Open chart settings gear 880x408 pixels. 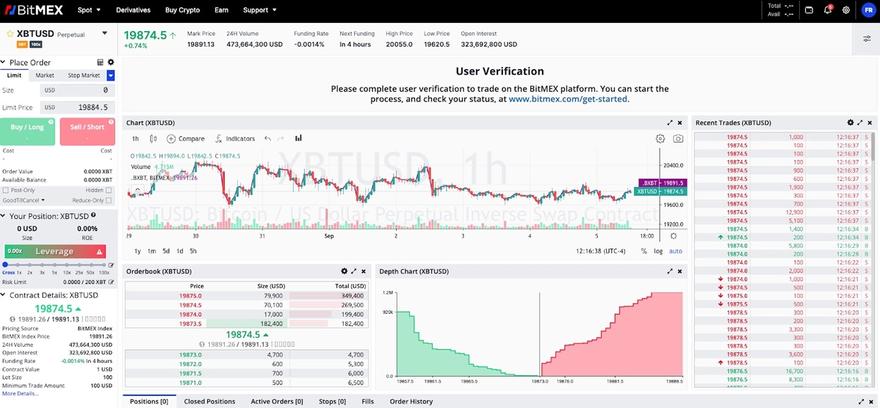coord(660,139)
